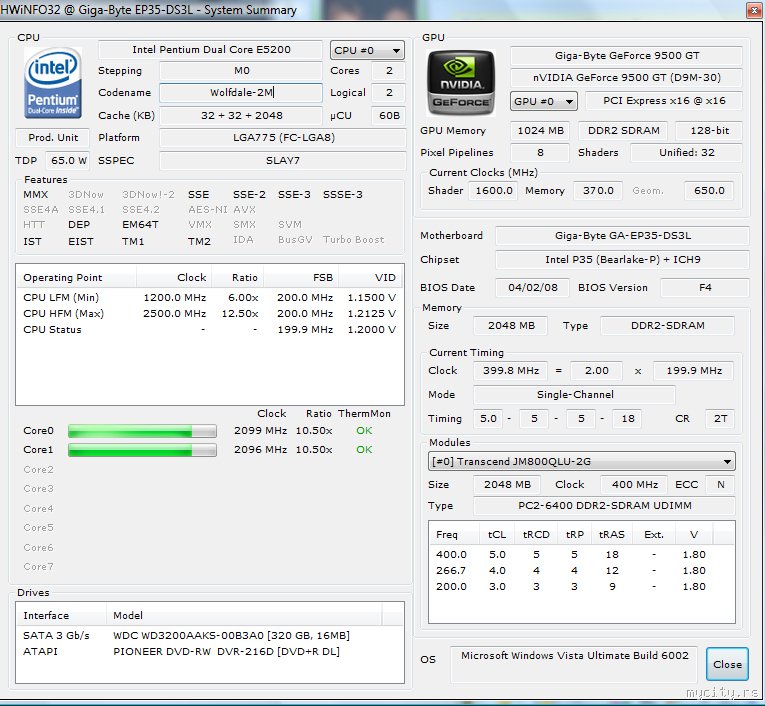Click the Shader clock 1600.0 value
This screenshot has width=765, height=706.
pos(493,191)
